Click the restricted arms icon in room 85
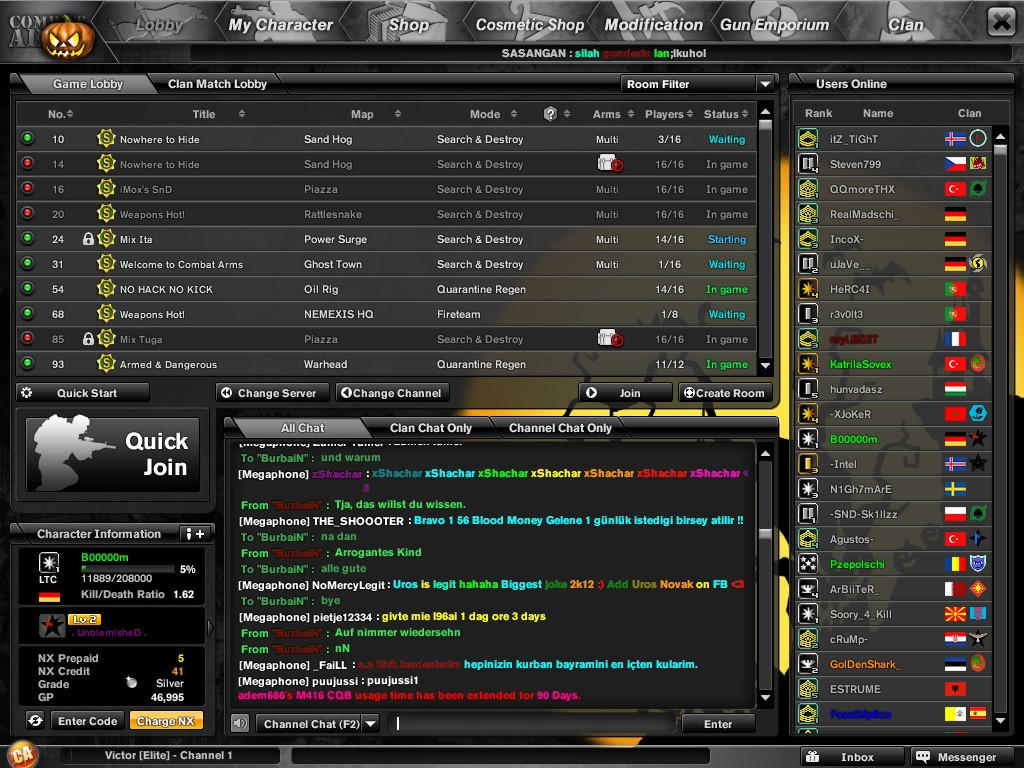This screenshot has width=1024, height=768. coord(610,338)
